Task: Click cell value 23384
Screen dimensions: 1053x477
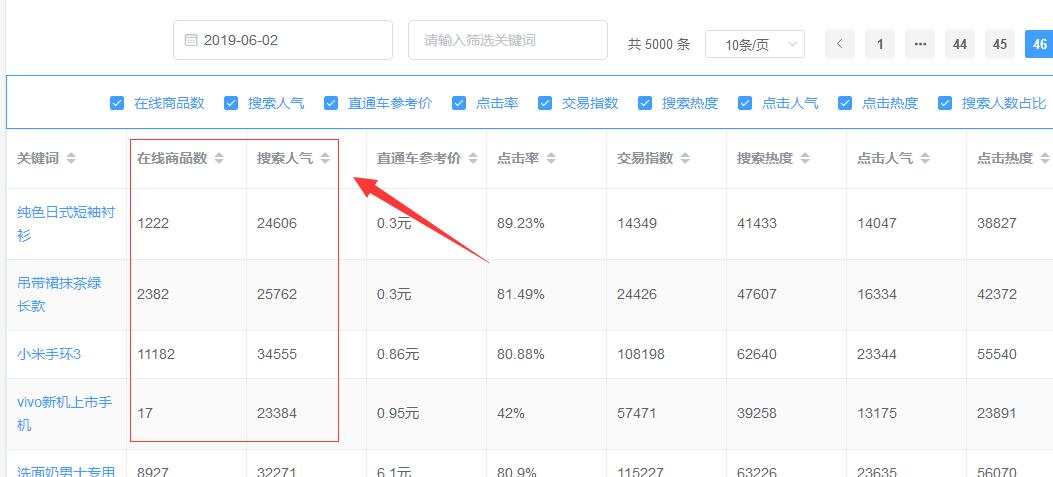Action: click(x=277, y=413)
